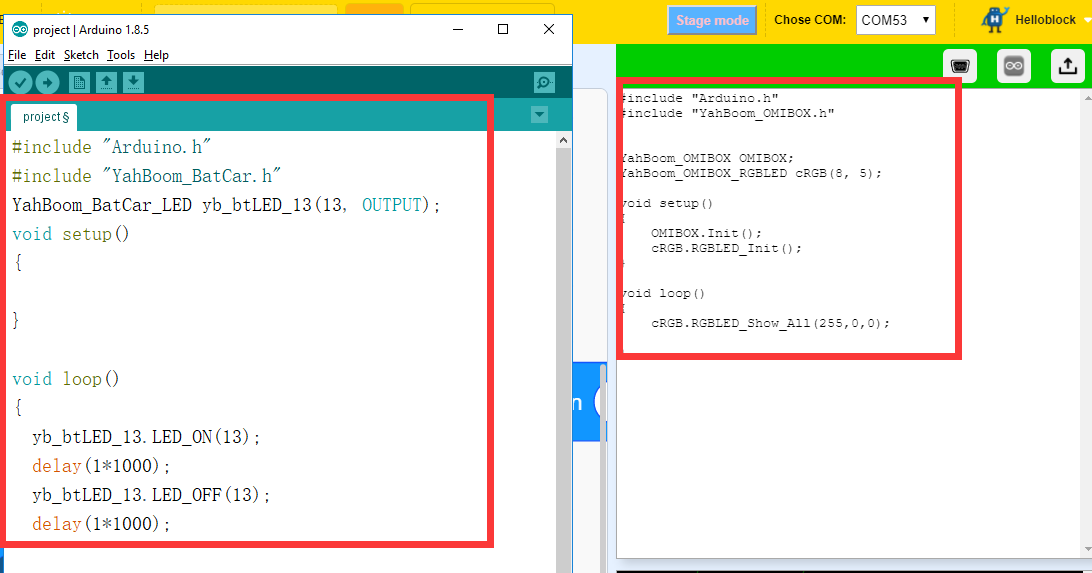
Task: Click the line yb_btLED_13.LED_ON(13);
Action: click(x=146, y=437)
